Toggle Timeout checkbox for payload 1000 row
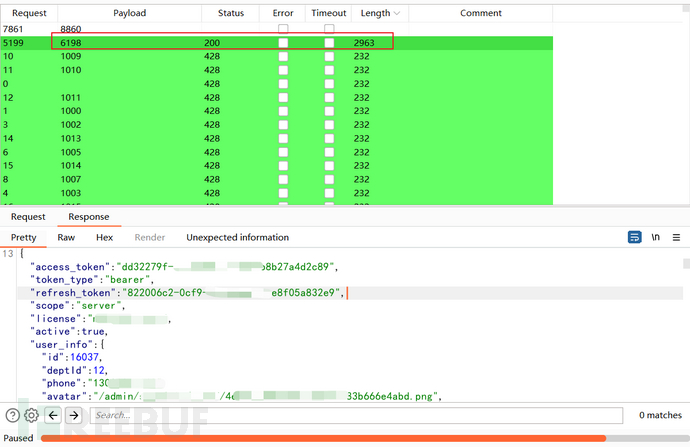 tap(329, 111)
